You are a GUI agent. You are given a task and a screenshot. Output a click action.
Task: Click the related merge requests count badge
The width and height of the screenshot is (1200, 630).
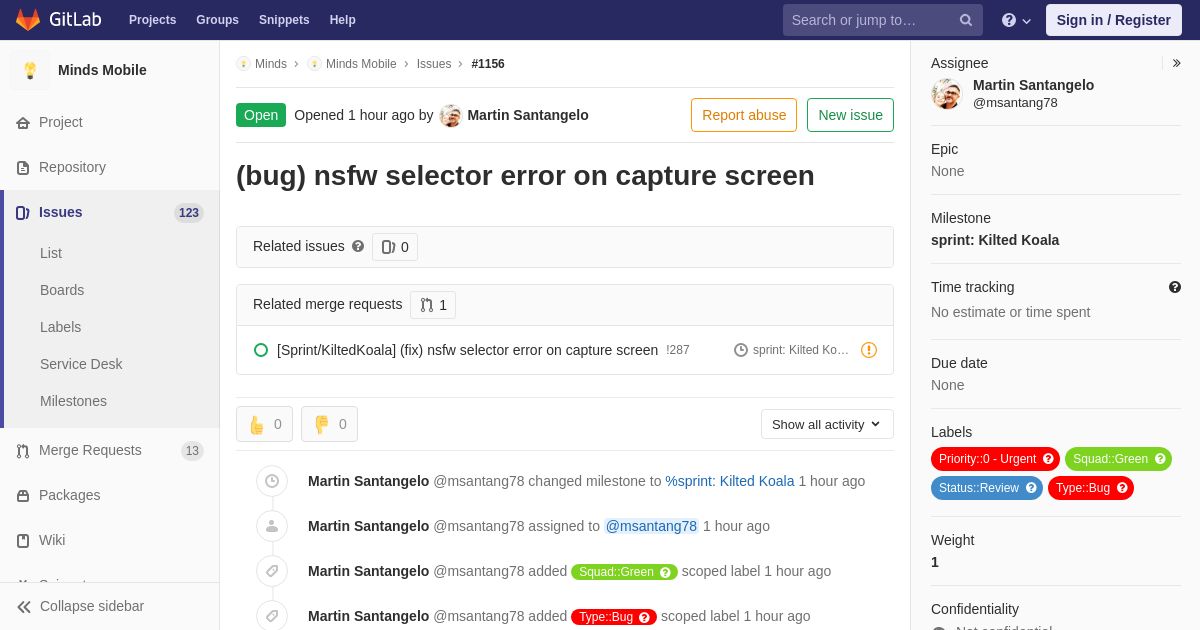433,305
